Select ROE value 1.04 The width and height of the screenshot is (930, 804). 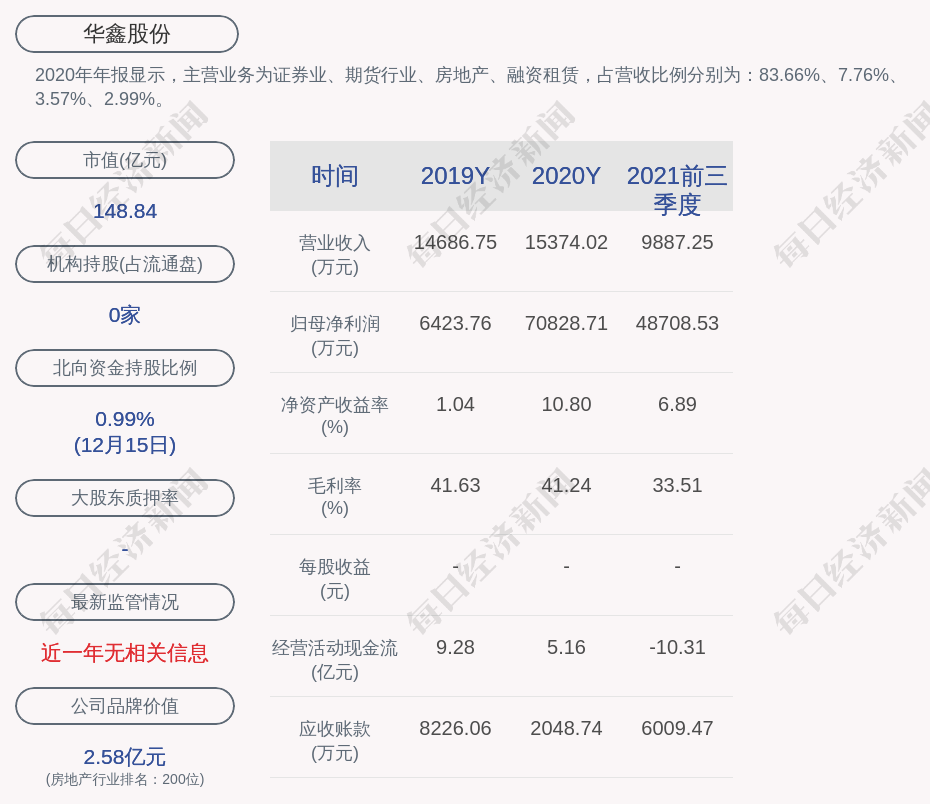click(455, 404)
